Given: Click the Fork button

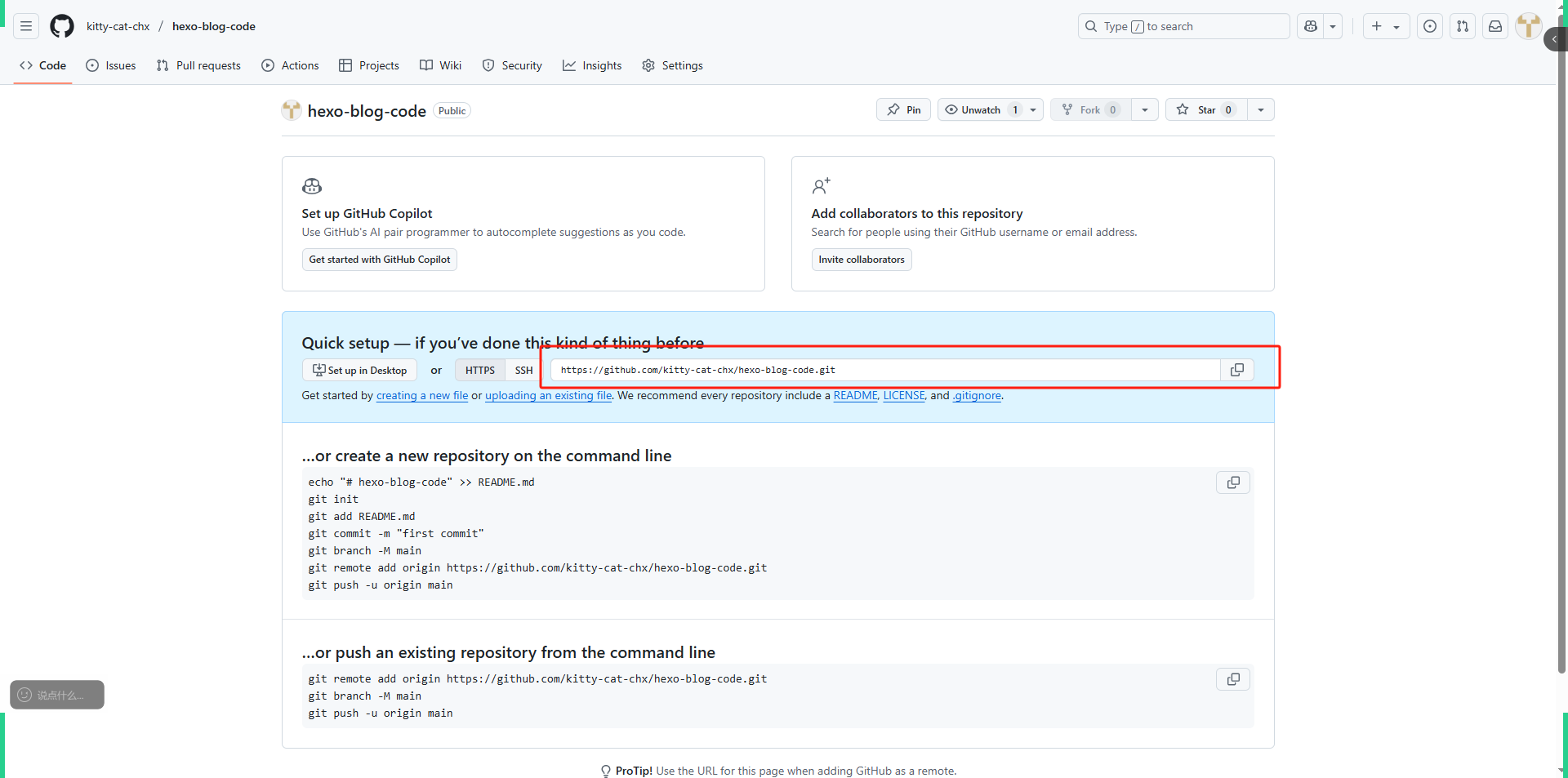Looking at the screenshot, I should pos(1090,109).
